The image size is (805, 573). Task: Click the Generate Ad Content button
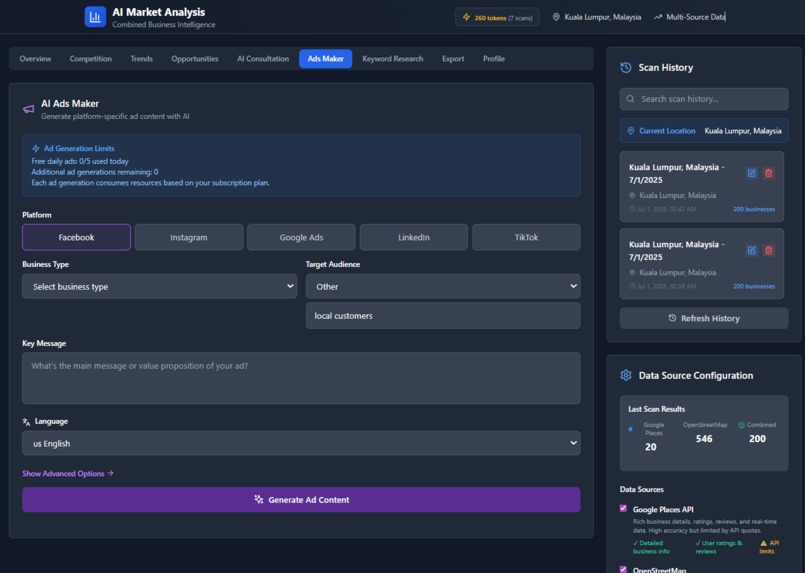pos(301,500)
